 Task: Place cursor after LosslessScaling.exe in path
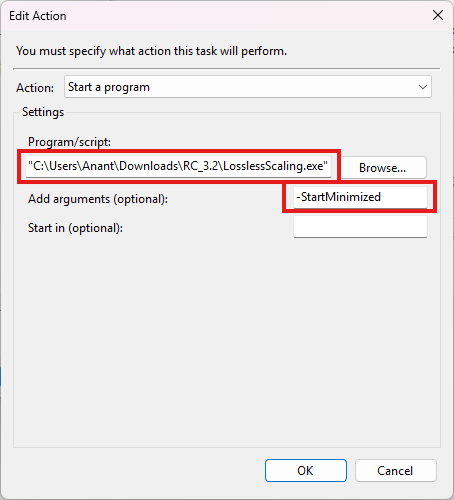tap(326, 166)
